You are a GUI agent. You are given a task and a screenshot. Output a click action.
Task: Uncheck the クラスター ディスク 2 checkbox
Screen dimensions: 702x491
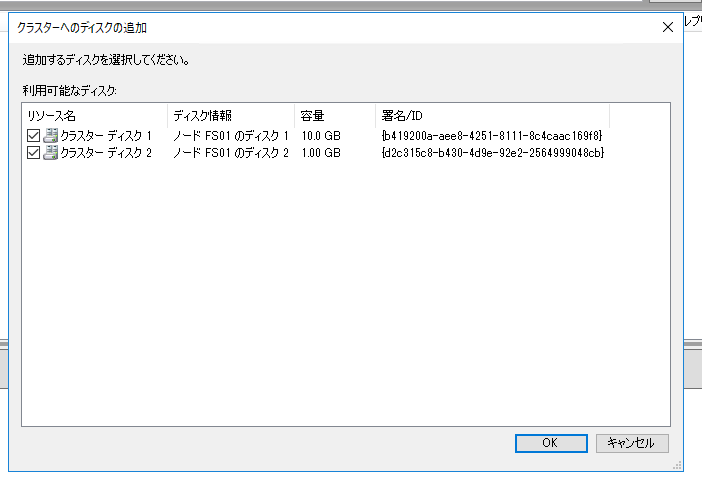point(34,153)
